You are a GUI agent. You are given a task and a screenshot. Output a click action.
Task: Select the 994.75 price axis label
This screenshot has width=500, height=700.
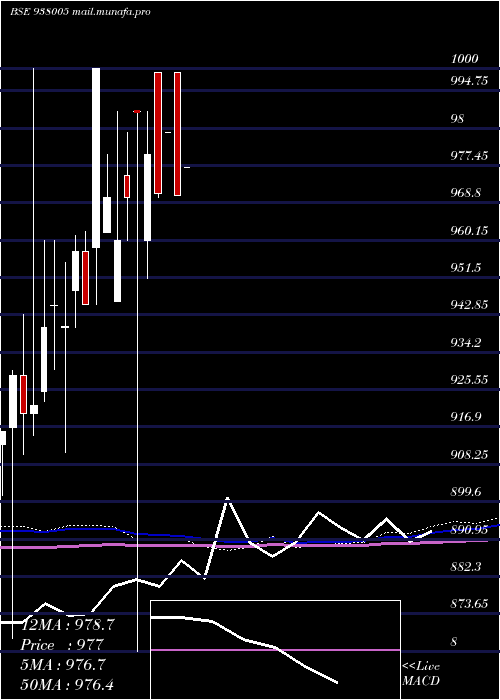coord(469,81)
